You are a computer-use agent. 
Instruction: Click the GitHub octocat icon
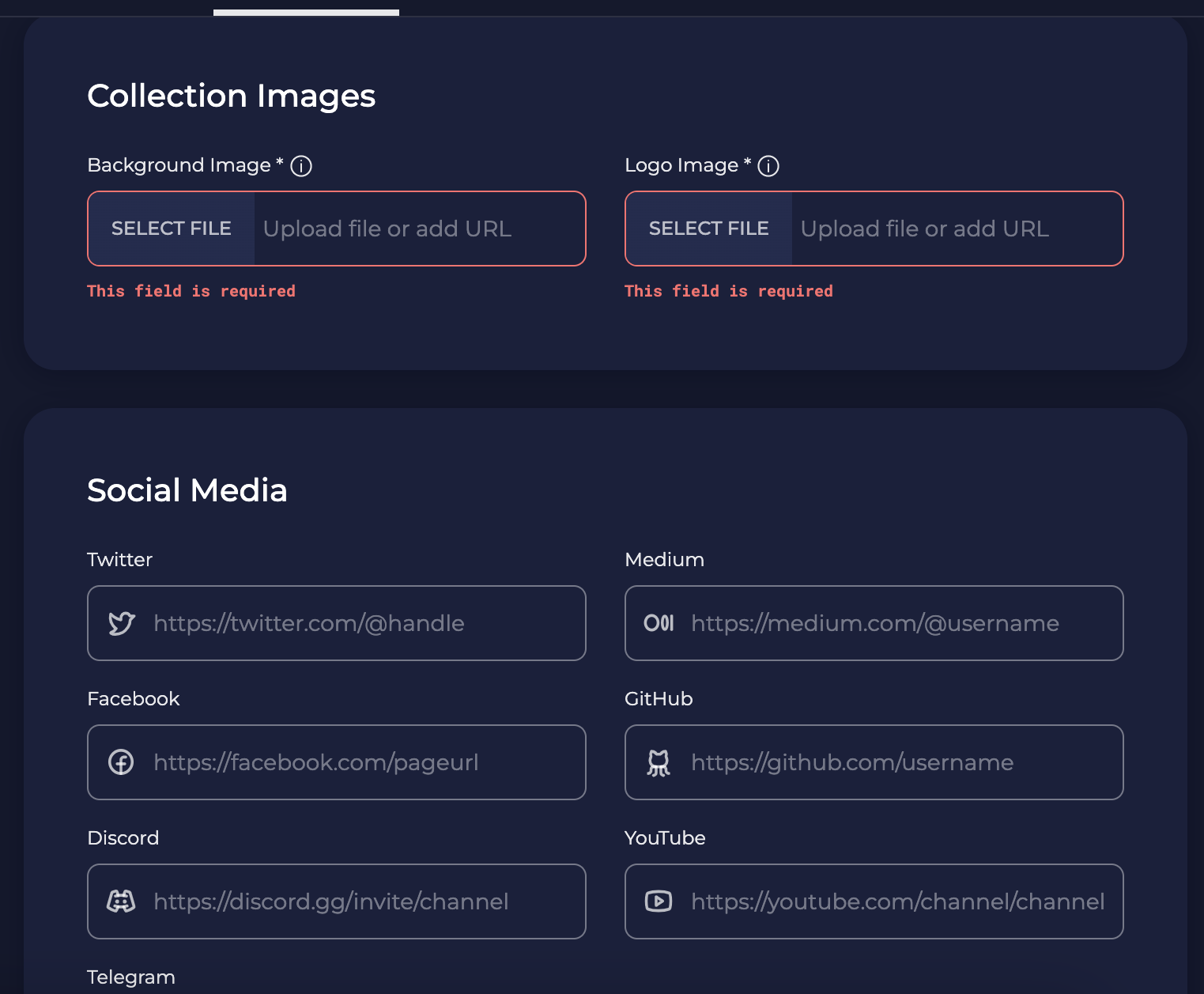click(659, 762)
